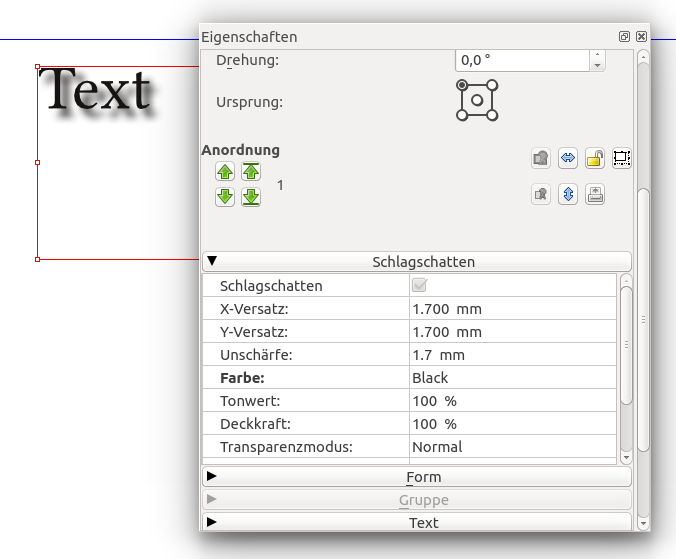This screenshot has height=559, width=676.
Task: Flip the object horizontally
Action: click(568, 158)
